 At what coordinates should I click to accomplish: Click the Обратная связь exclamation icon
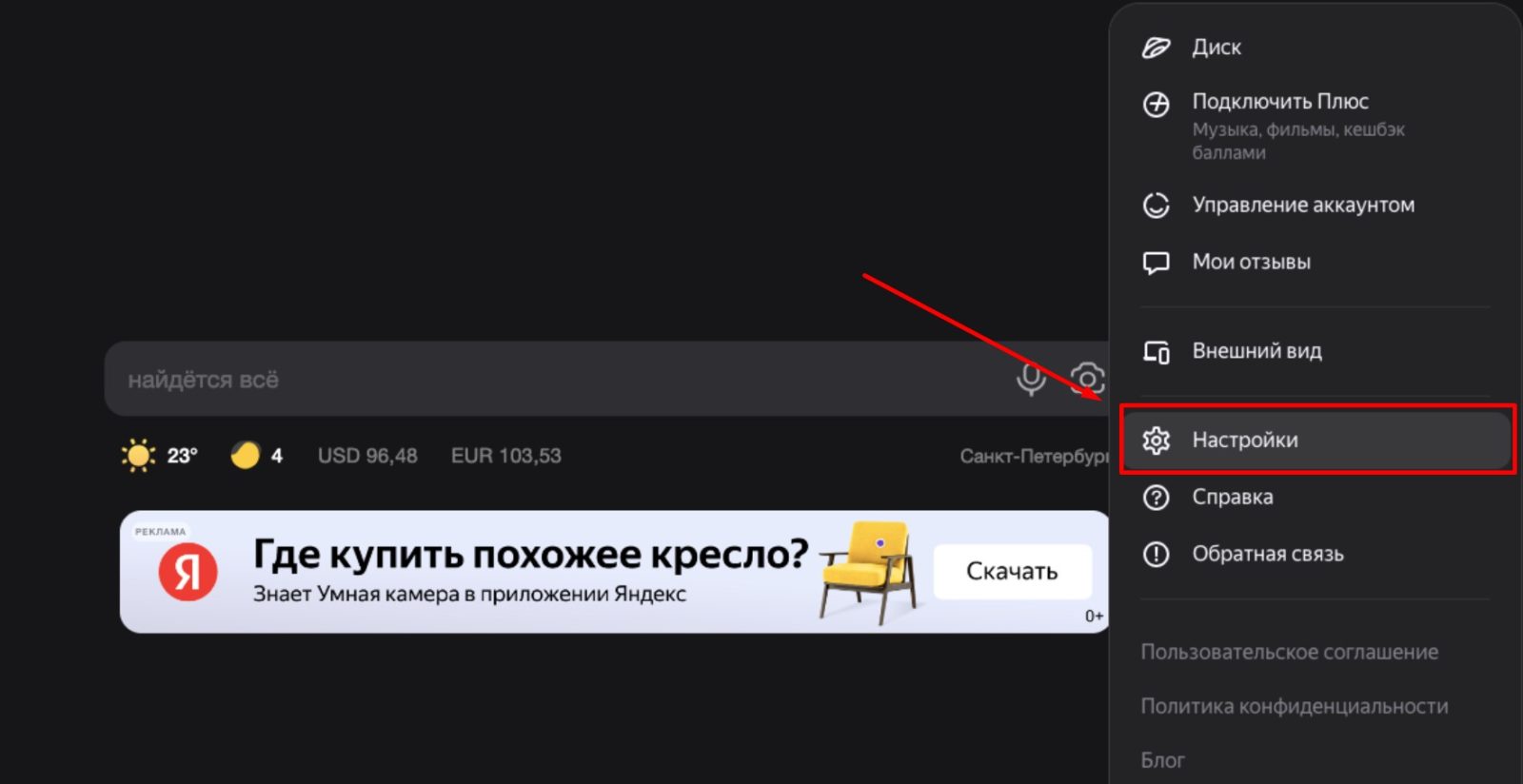click(1156, 554)
